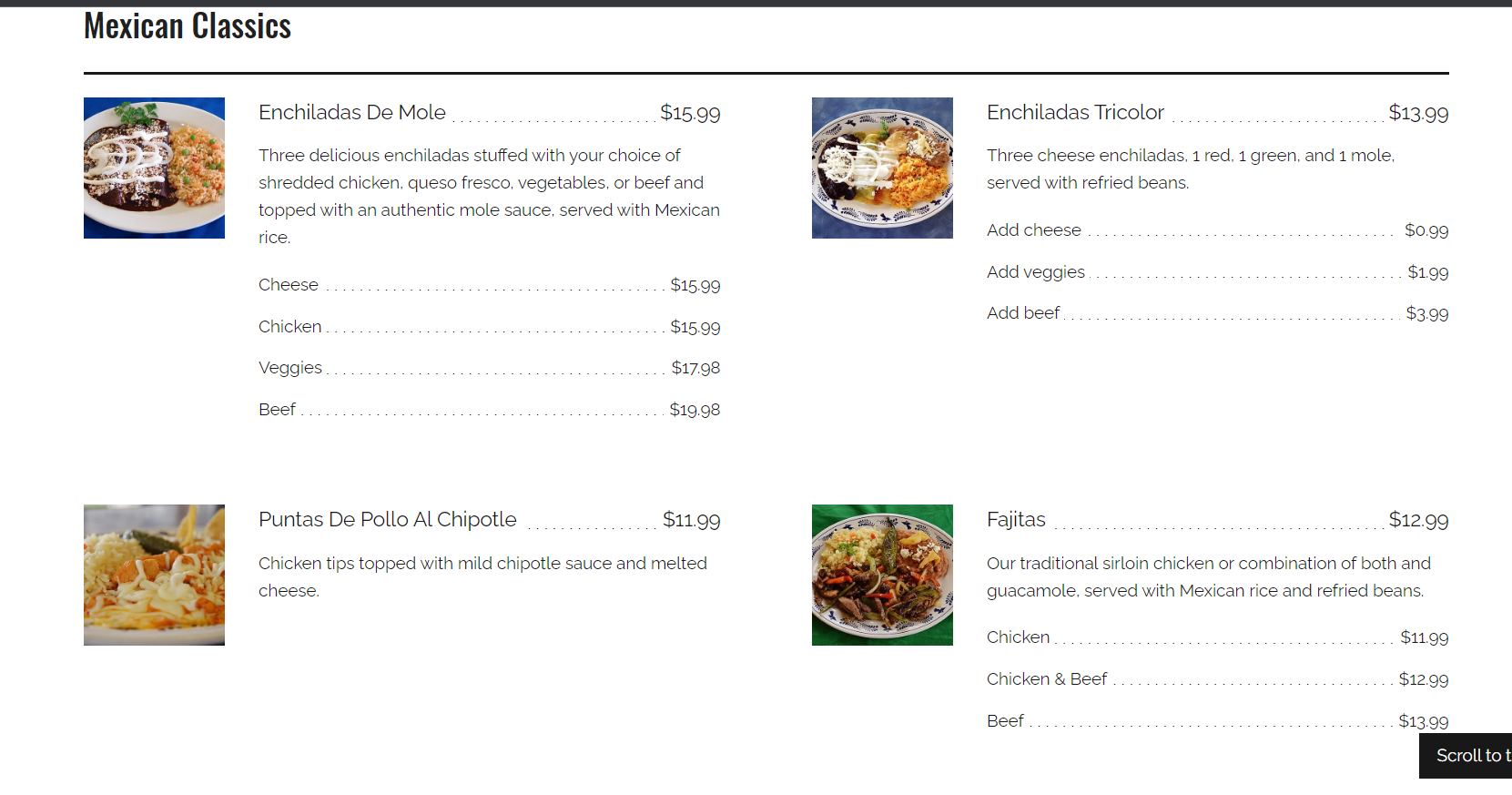Select the Chicken & Beef fajitas option

pyautogui.click(x=1047, y=679)
